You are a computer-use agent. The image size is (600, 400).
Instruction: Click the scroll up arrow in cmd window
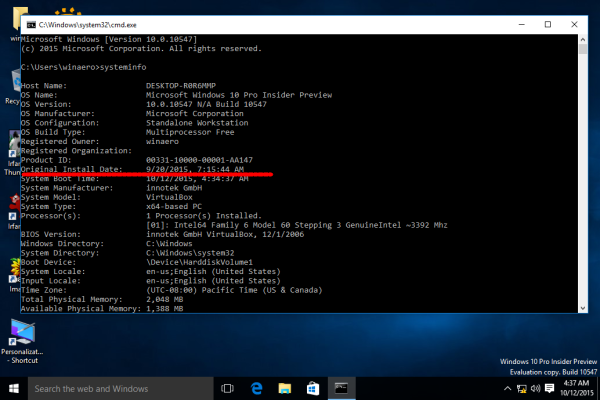pos(583,39)
